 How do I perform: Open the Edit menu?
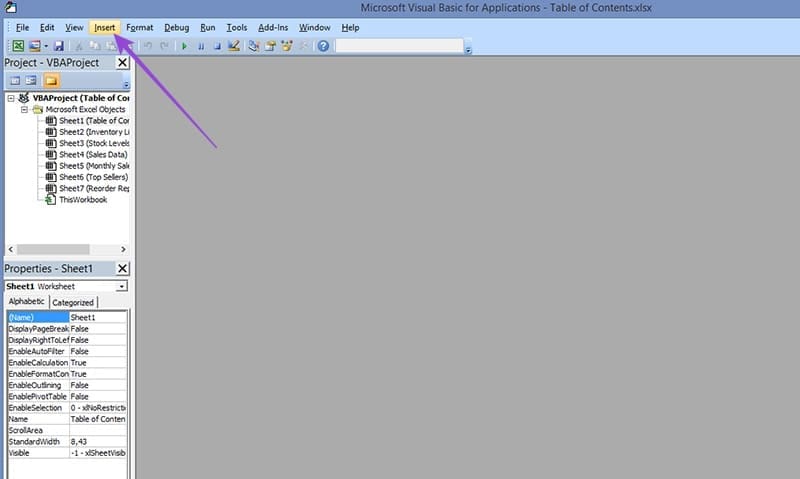47,28
